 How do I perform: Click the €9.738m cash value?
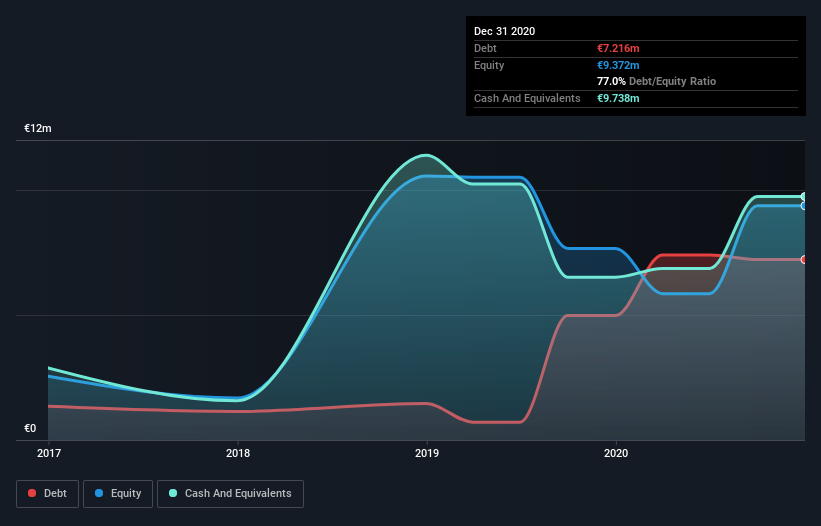618,98
